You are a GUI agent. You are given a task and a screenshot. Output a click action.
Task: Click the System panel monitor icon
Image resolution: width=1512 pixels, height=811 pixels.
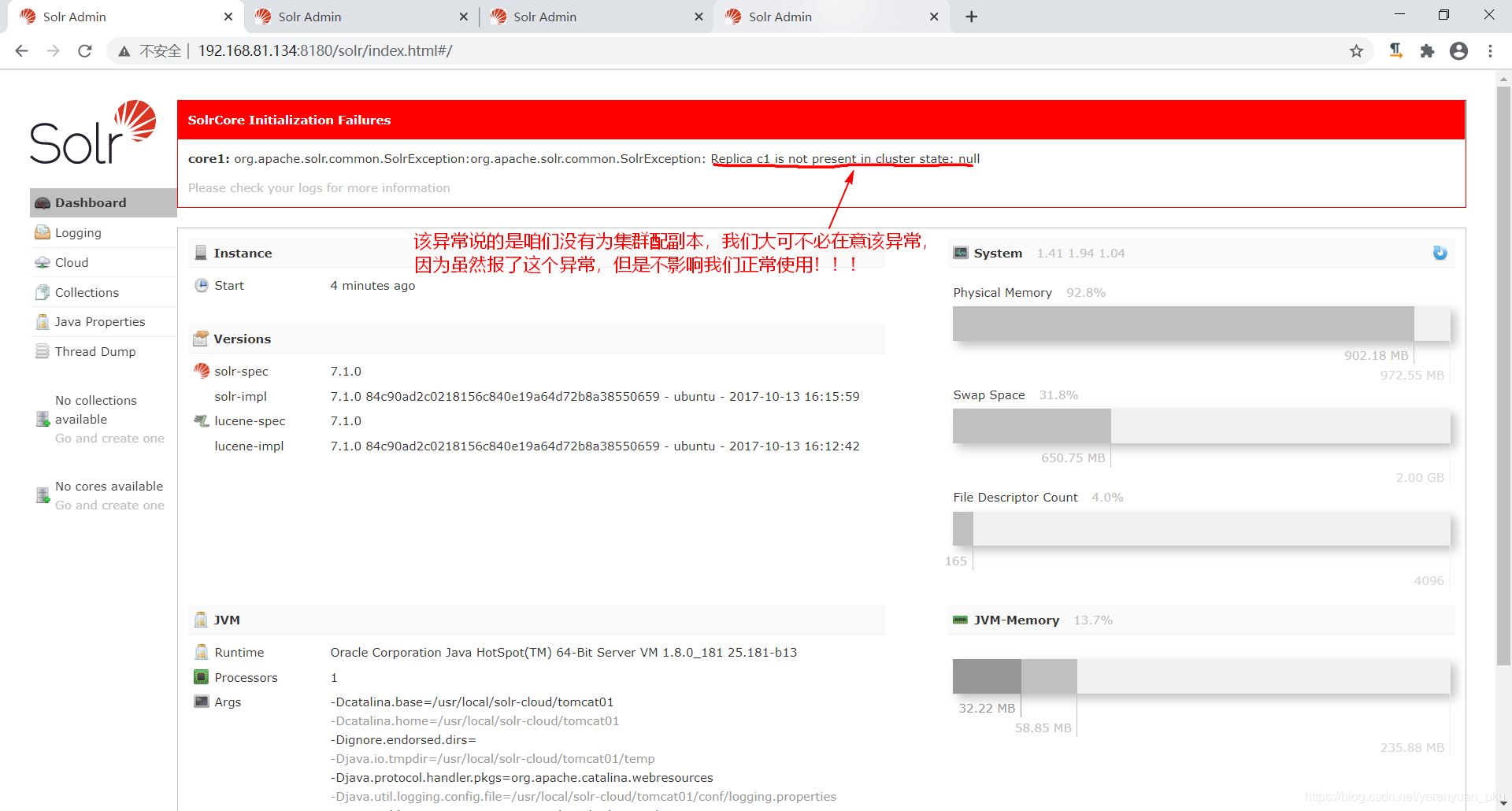(961, 253)
